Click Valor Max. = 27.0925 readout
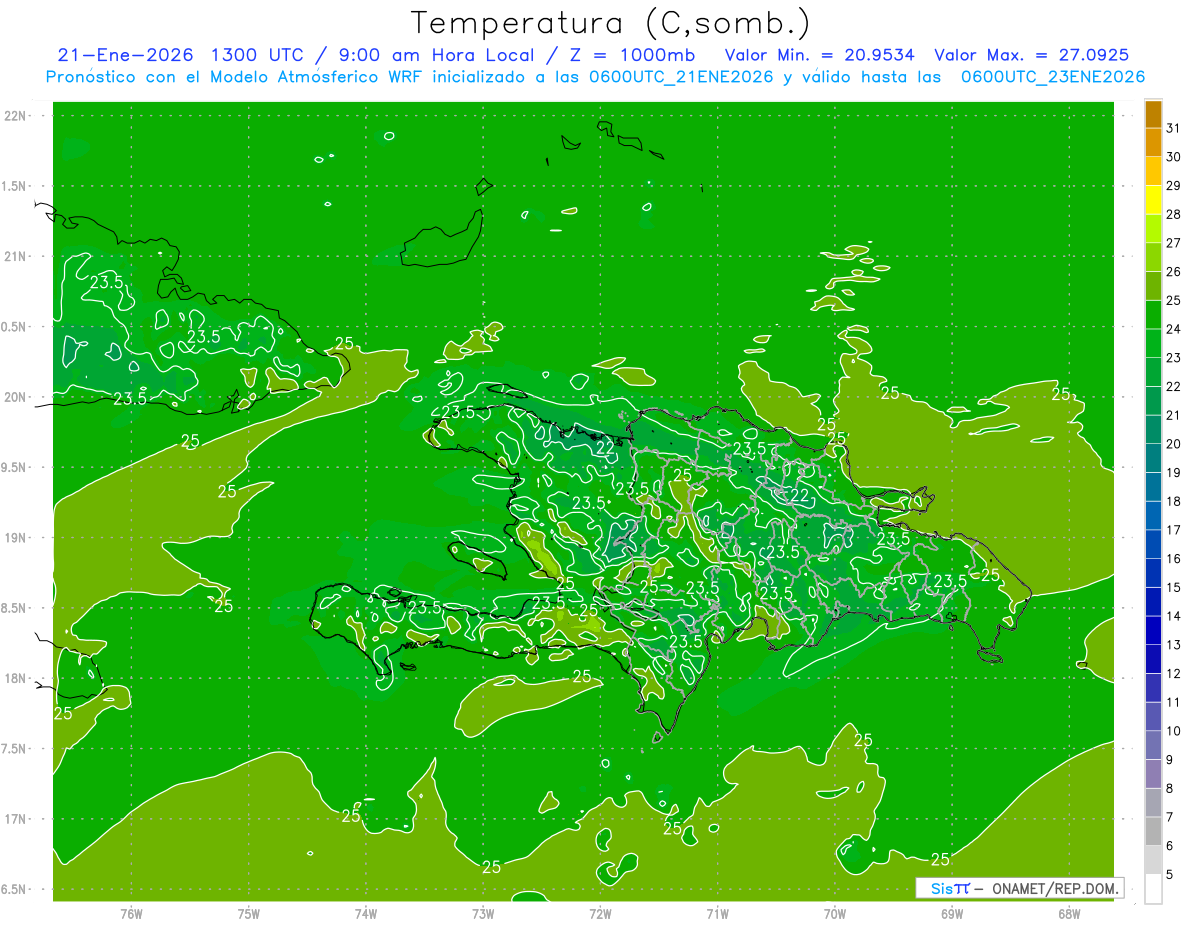 click(x=1032, y=55)
